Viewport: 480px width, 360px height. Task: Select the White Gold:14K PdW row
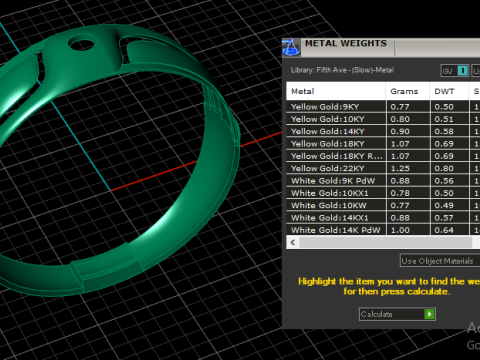click(383, 230)
